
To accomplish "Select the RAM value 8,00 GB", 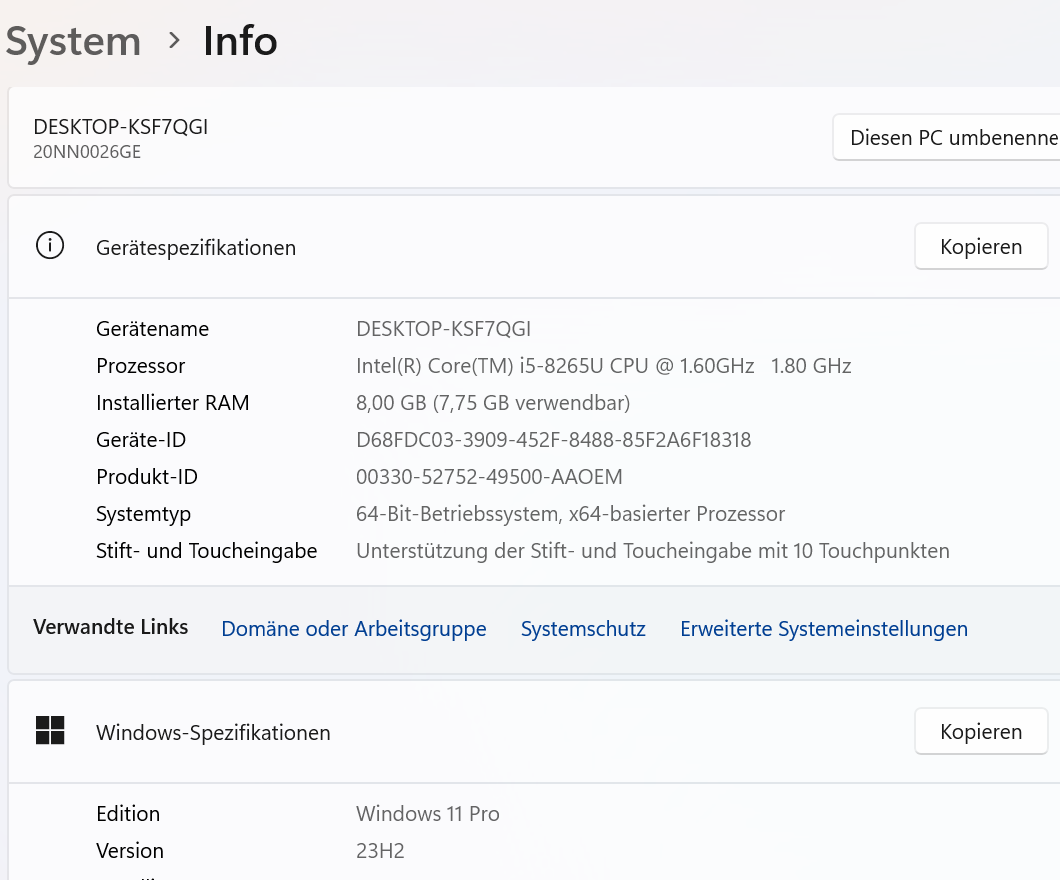I will pos(493,403).
